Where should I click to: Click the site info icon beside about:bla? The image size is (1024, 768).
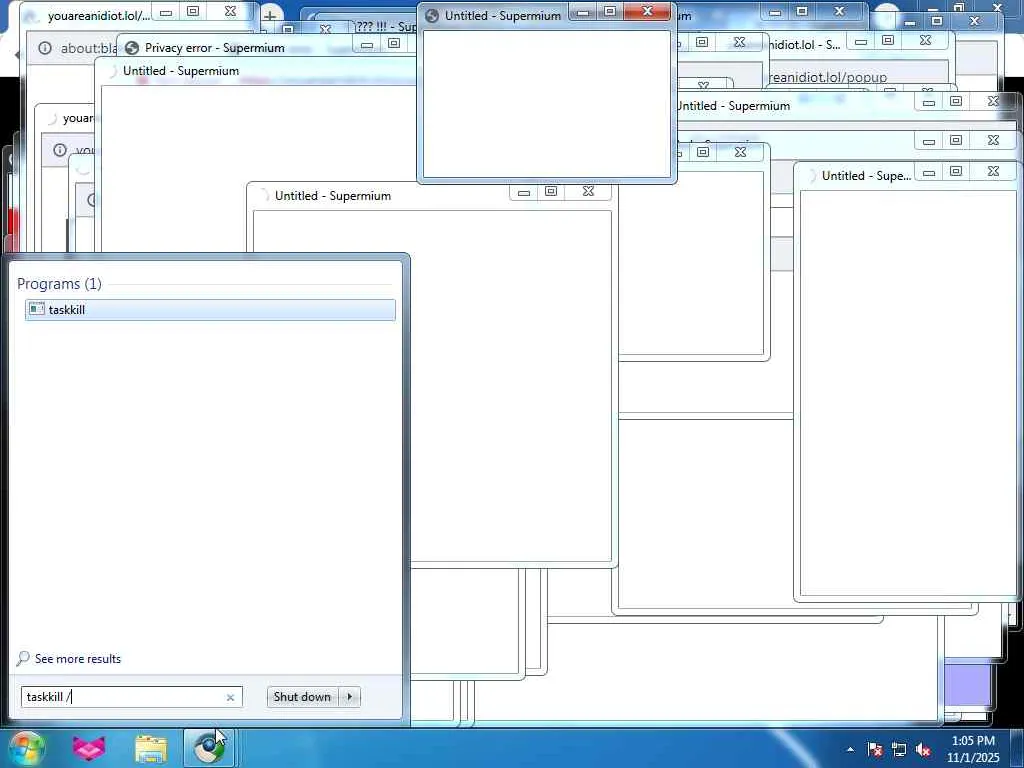pyautogui.click(x=44, y=48)
